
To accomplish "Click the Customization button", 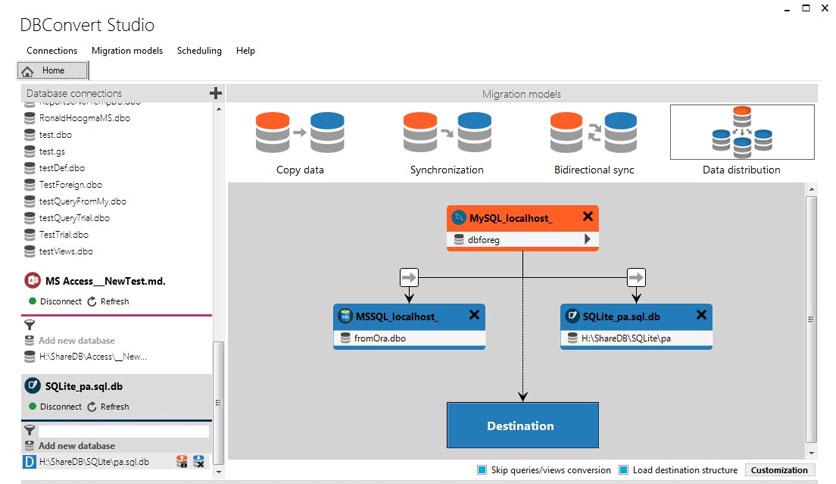I will pos(779,470).
